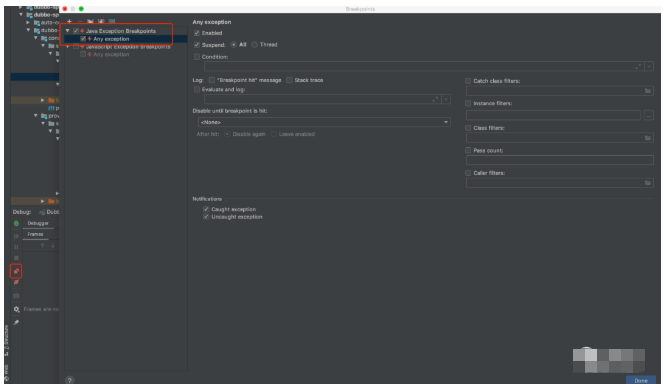
Task: Remove selected breakpoint with minus icon
Action: pos(80,21)
